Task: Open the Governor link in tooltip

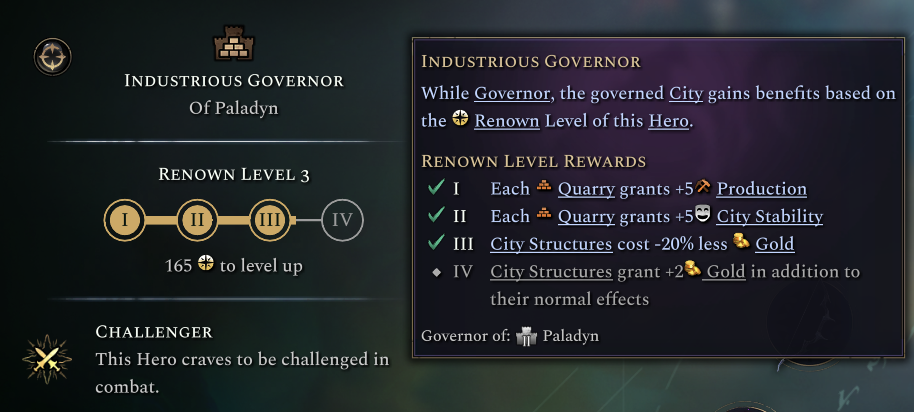Action: click(511, 94)
